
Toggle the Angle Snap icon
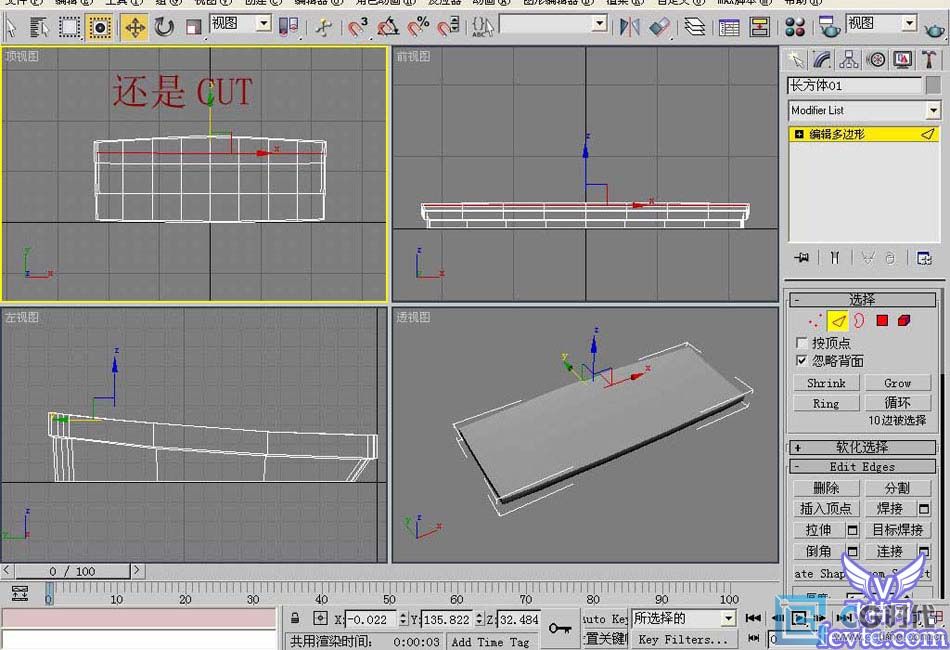pos(388,27)
